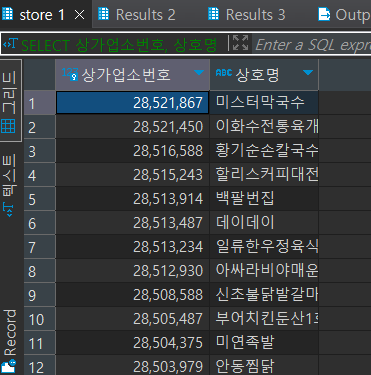The width and height of the screenshot is (371, 375).
Task: Click the Record panel icon
Action: point(9,366)
